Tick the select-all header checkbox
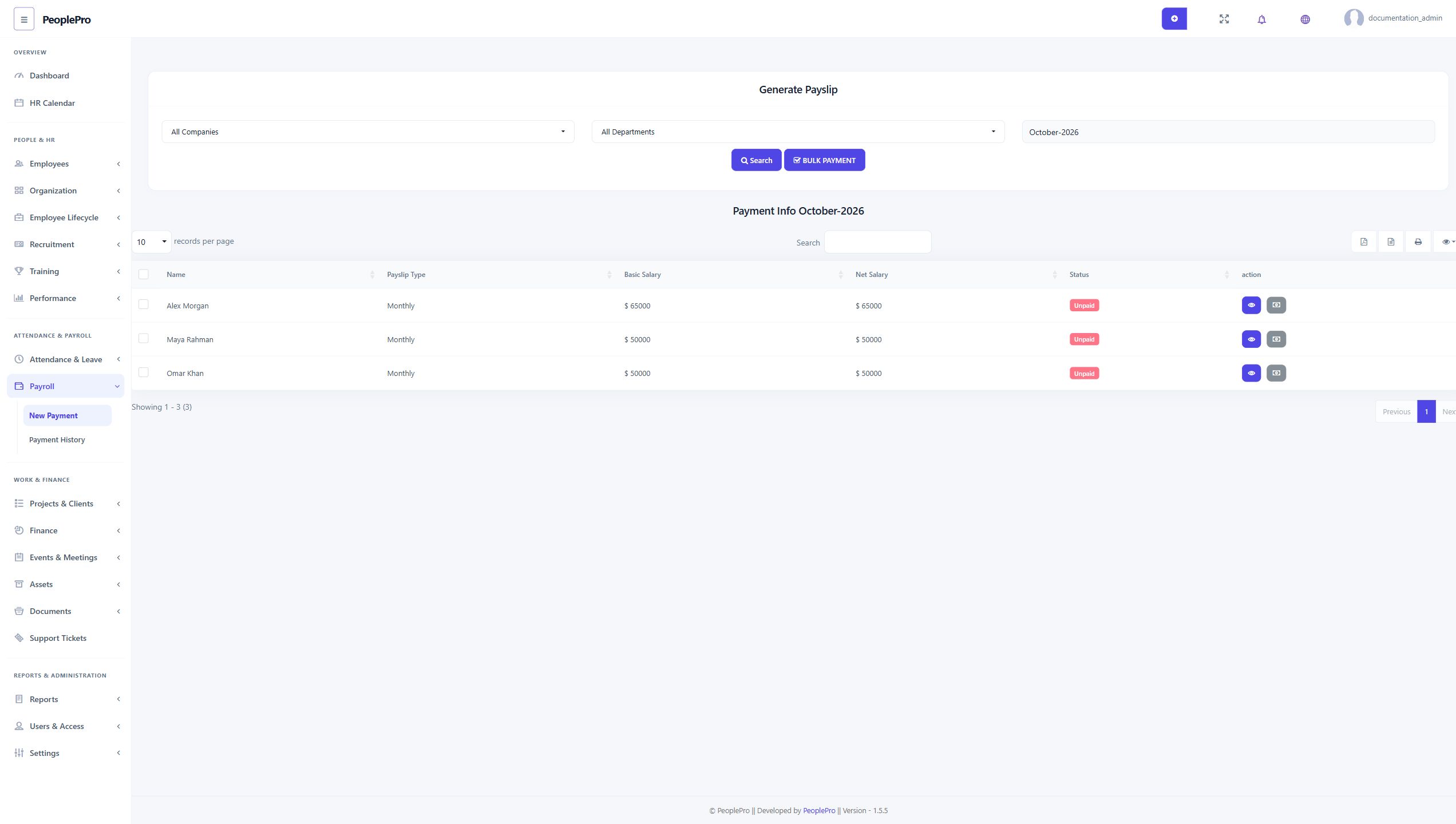This screenshot has width=1456, height=824. click(x=144, y=274)
